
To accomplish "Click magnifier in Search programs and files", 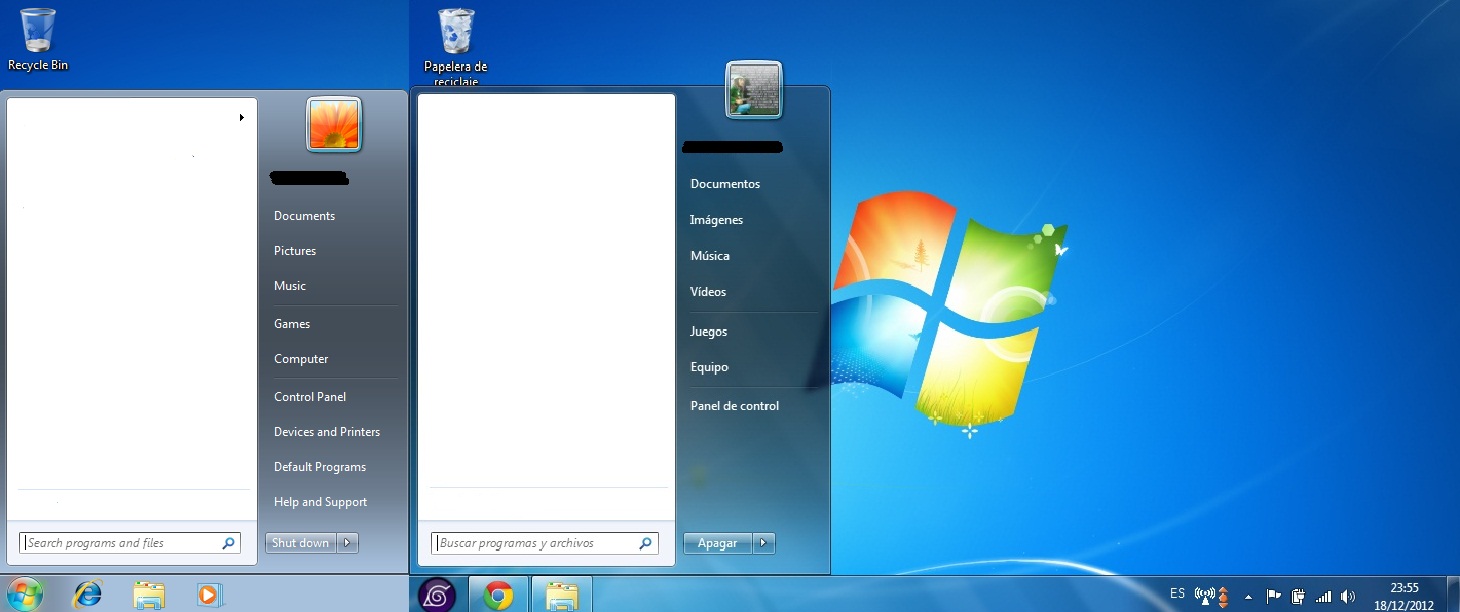I will (x=228, y=543).
